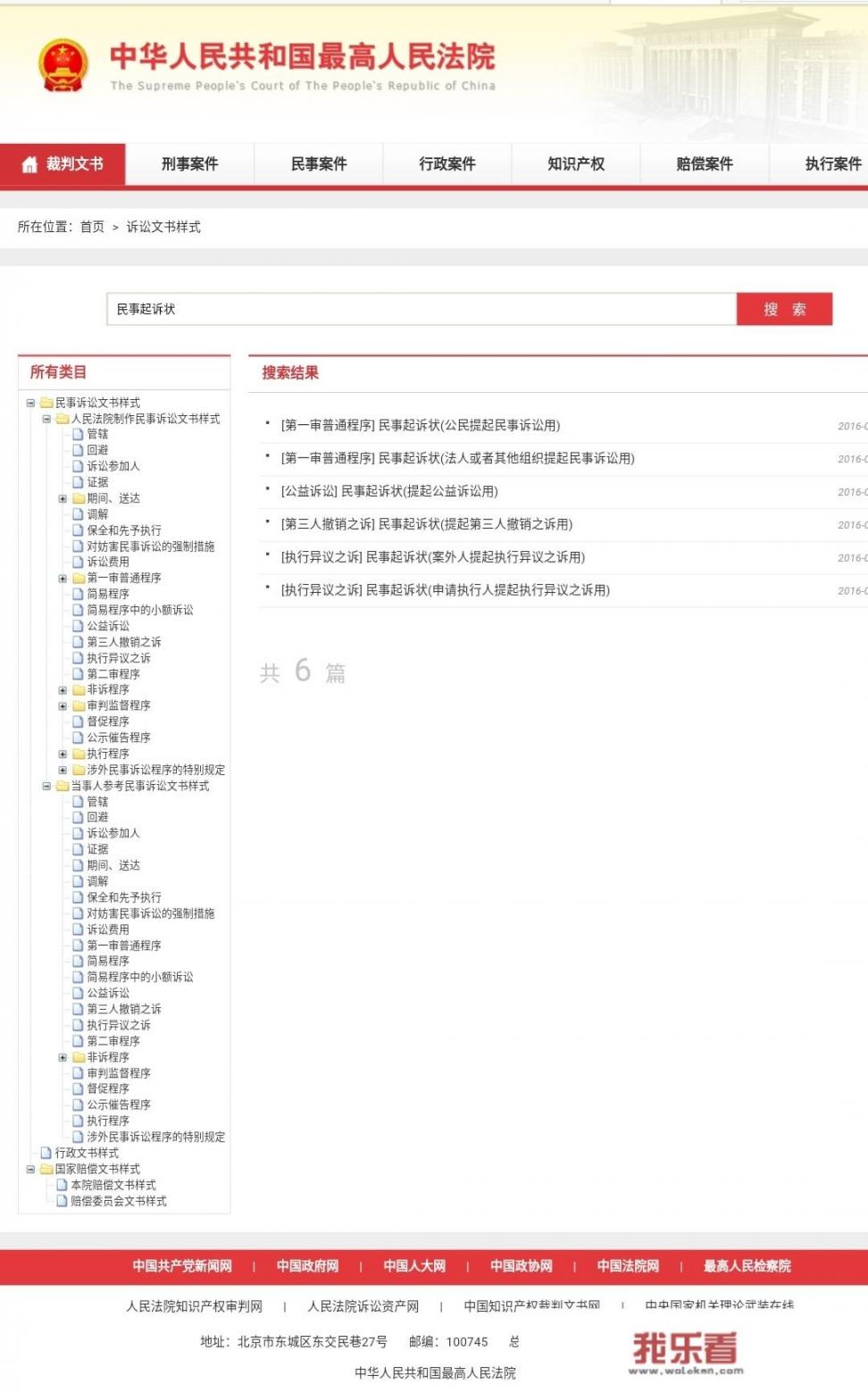Screen dimensions: 868x1392
Task: Open 民事起诉状(公民提起民事诉讼用) result
Action: pyautogui.click(x=421, y=426)
